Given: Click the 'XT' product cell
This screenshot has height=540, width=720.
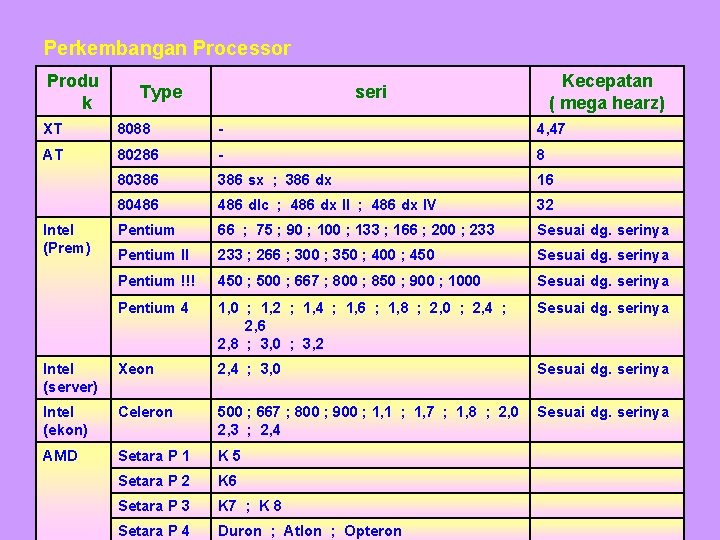Looking at the screenshot, I should coord(73,129).
